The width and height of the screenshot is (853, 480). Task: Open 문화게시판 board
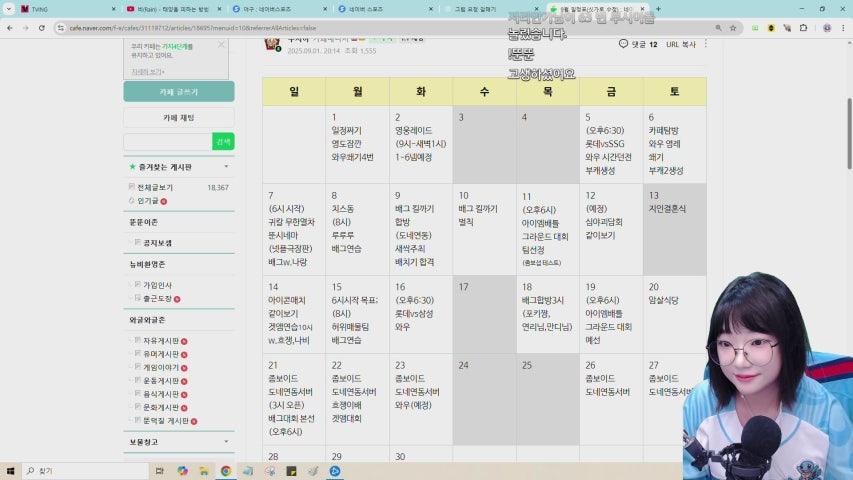pyautogui.click(x=160, y=407)
